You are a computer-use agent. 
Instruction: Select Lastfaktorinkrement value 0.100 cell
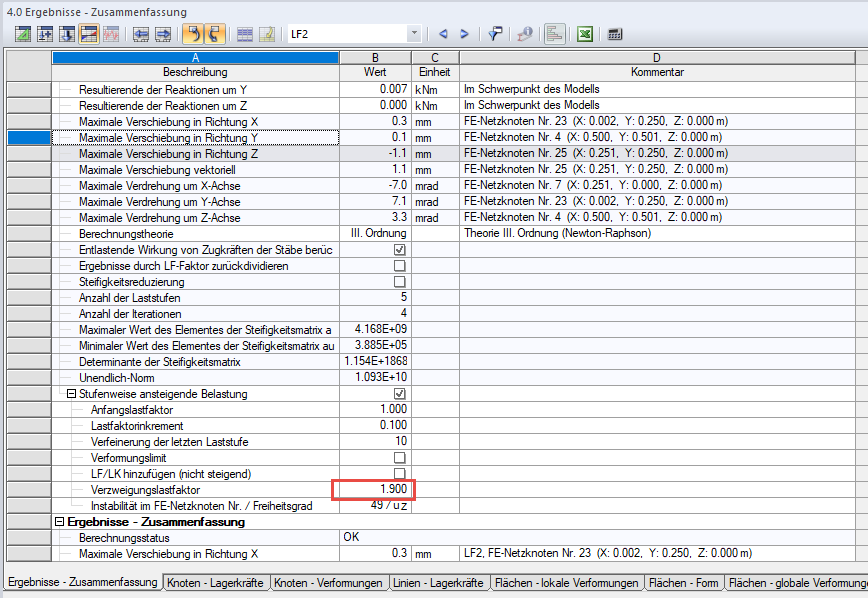(x=375, y=425)
